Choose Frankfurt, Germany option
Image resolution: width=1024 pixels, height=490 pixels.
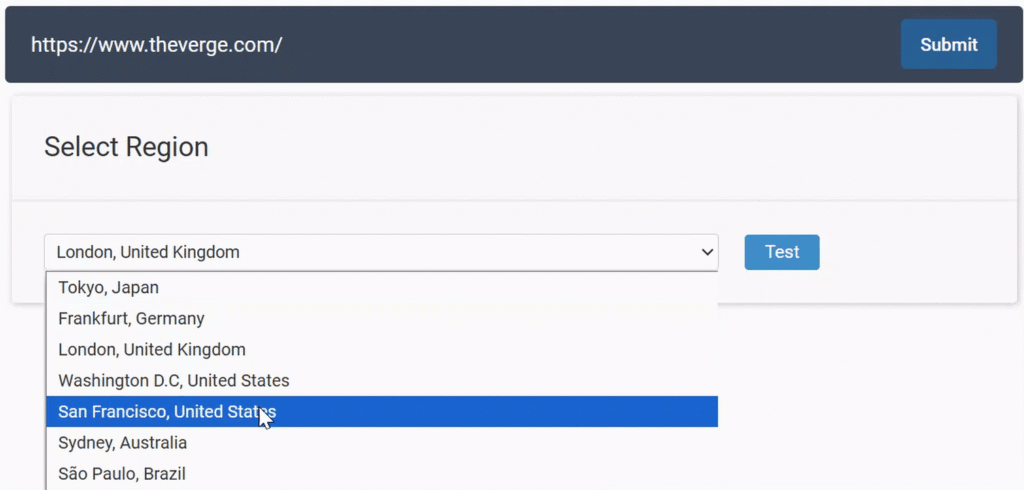point(131,319)
